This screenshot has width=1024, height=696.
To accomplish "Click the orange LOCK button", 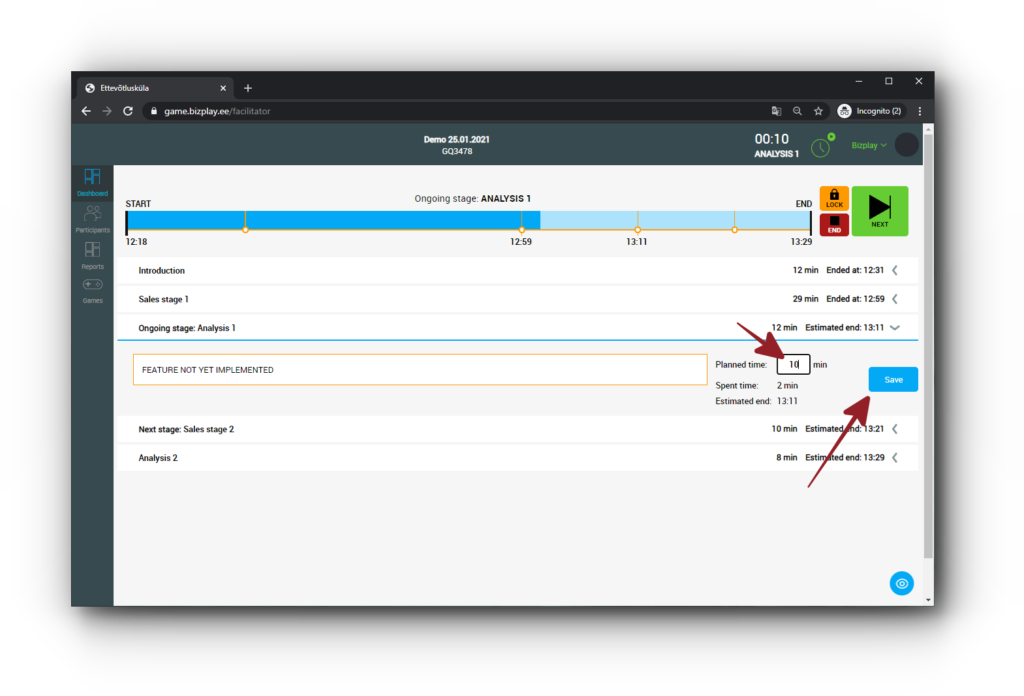I will [x=834, y=198].
